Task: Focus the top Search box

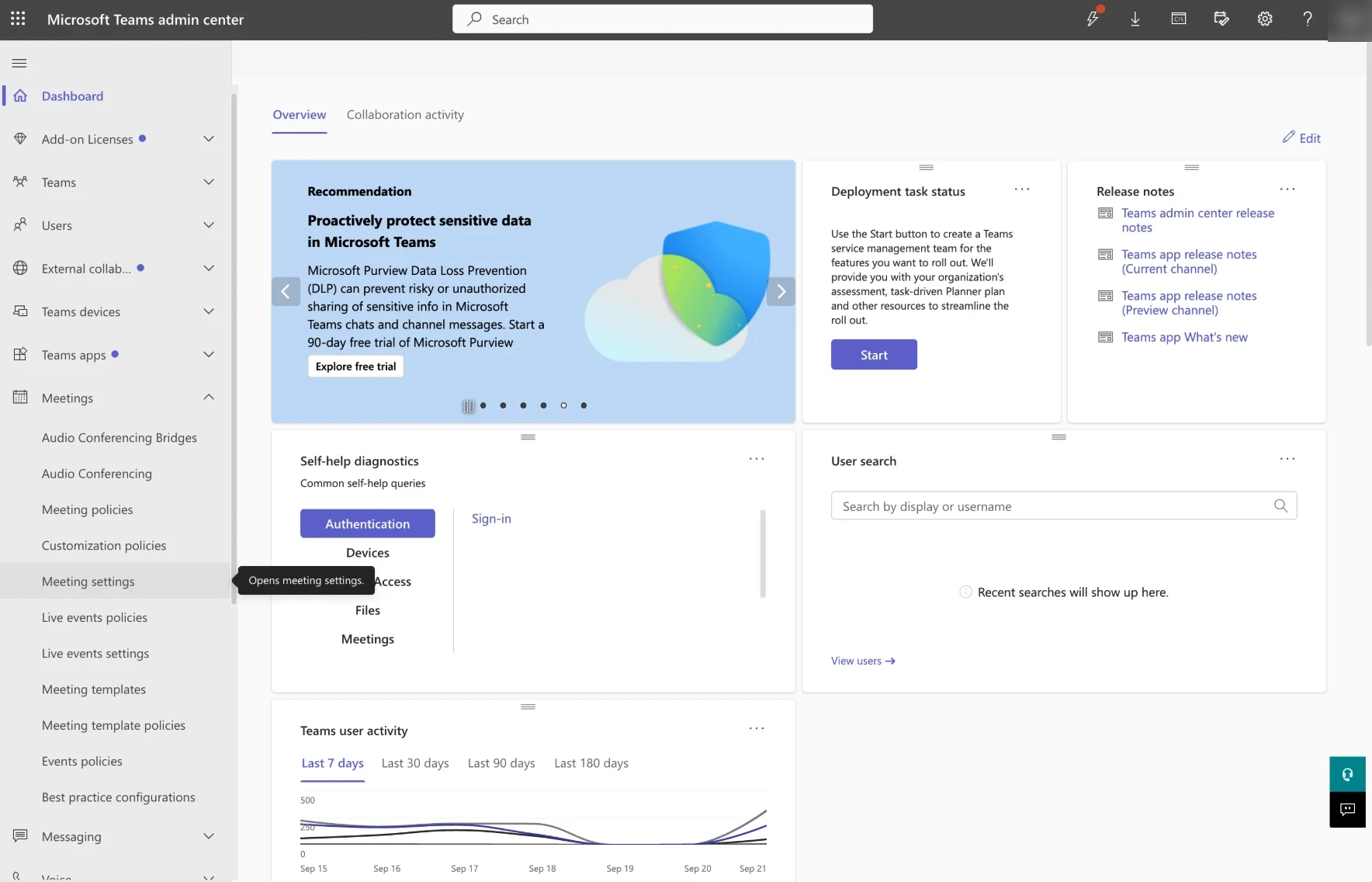Action: tap(663, 19)
